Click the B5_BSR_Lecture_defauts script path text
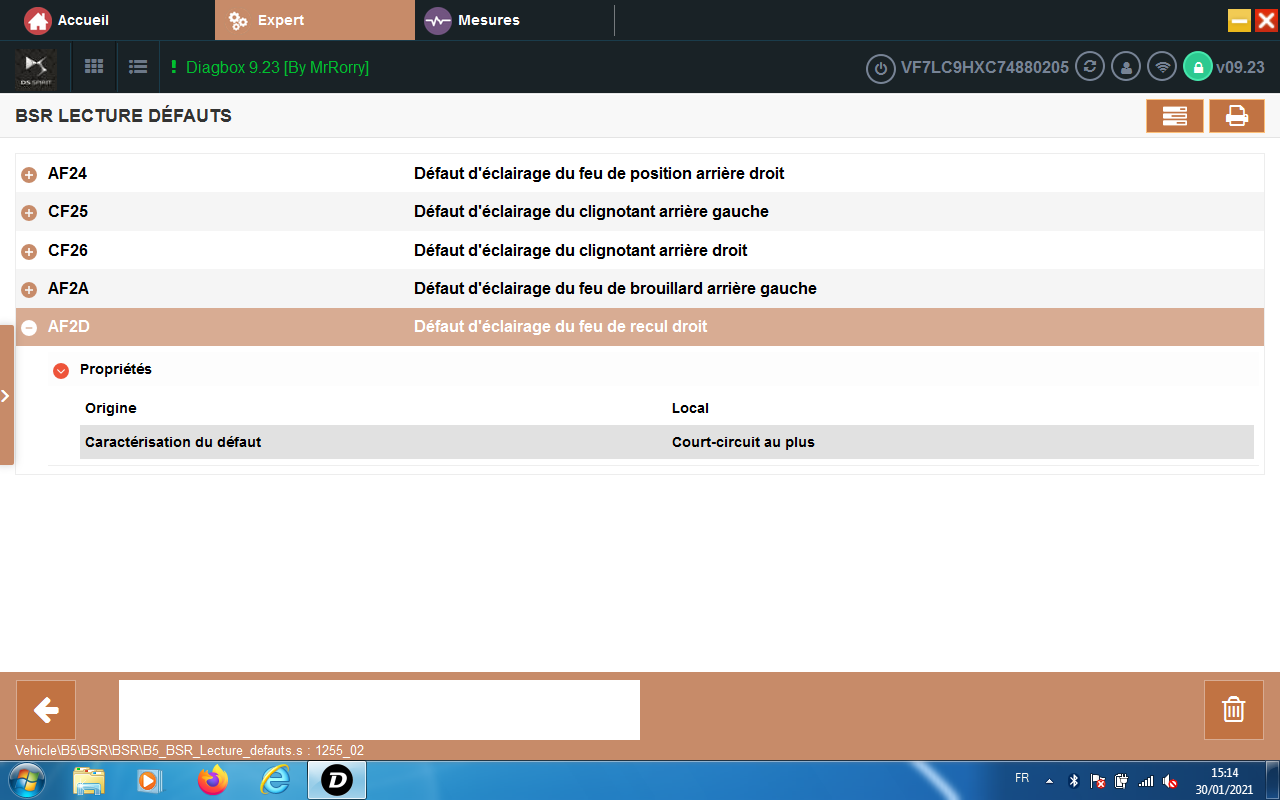 point(190,750)
